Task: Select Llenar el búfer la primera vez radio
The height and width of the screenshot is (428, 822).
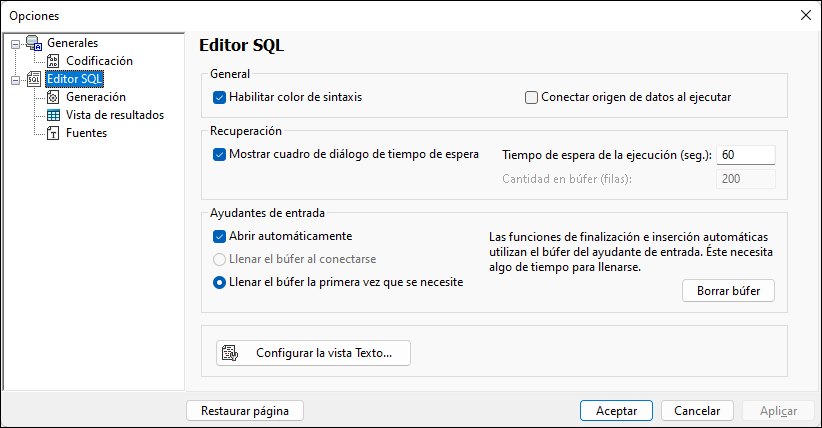Action: 220,282
